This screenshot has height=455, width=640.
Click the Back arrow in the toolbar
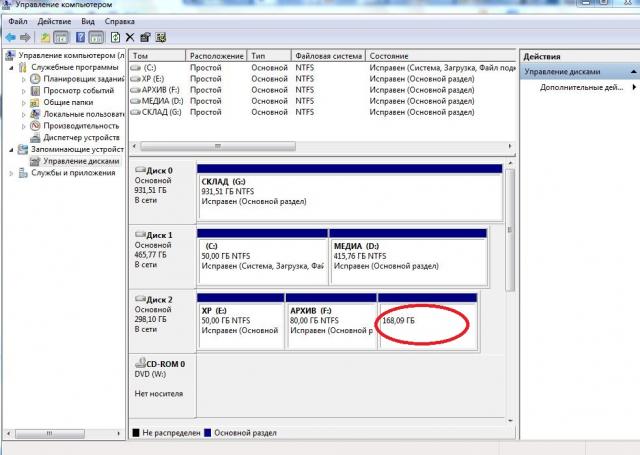click(x=10, y=37)
